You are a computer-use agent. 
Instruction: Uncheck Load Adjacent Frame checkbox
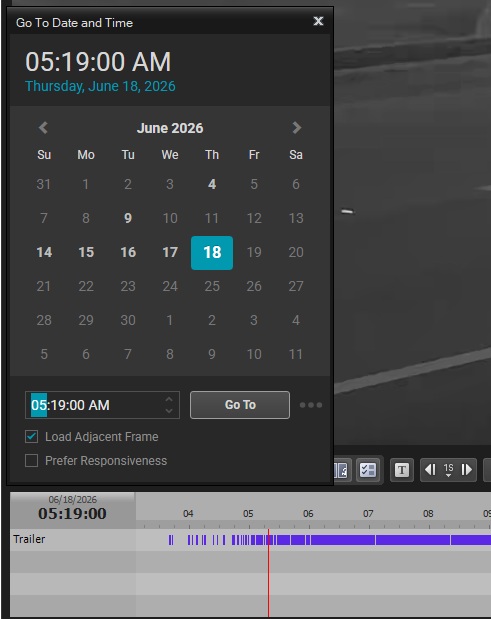click(32, 437)
